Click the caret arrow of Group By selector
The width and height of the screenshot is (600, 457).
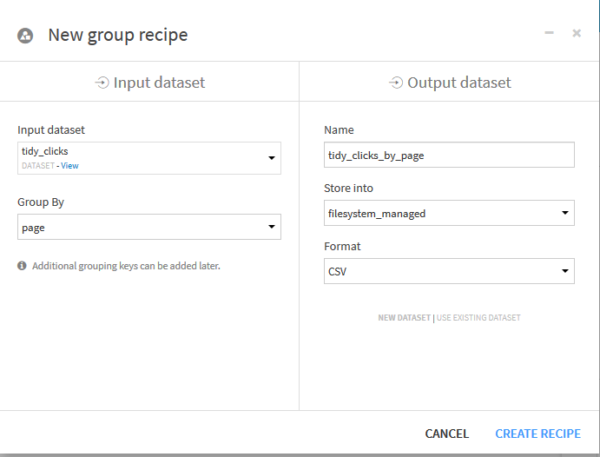(x=272, y=227)
